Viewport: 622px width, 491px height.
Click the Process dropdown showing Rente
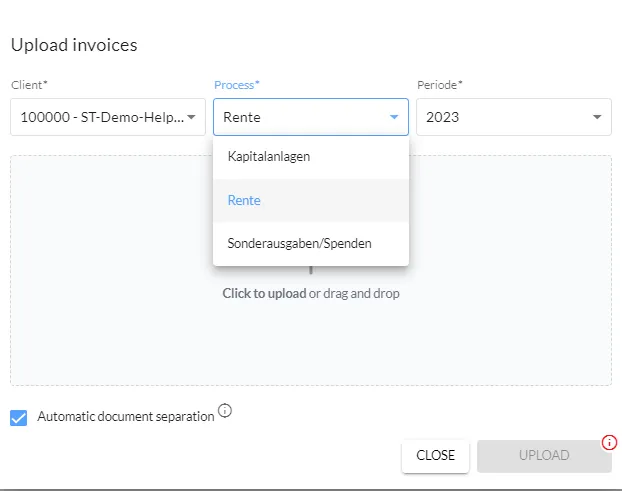click(x=311, y=117)
